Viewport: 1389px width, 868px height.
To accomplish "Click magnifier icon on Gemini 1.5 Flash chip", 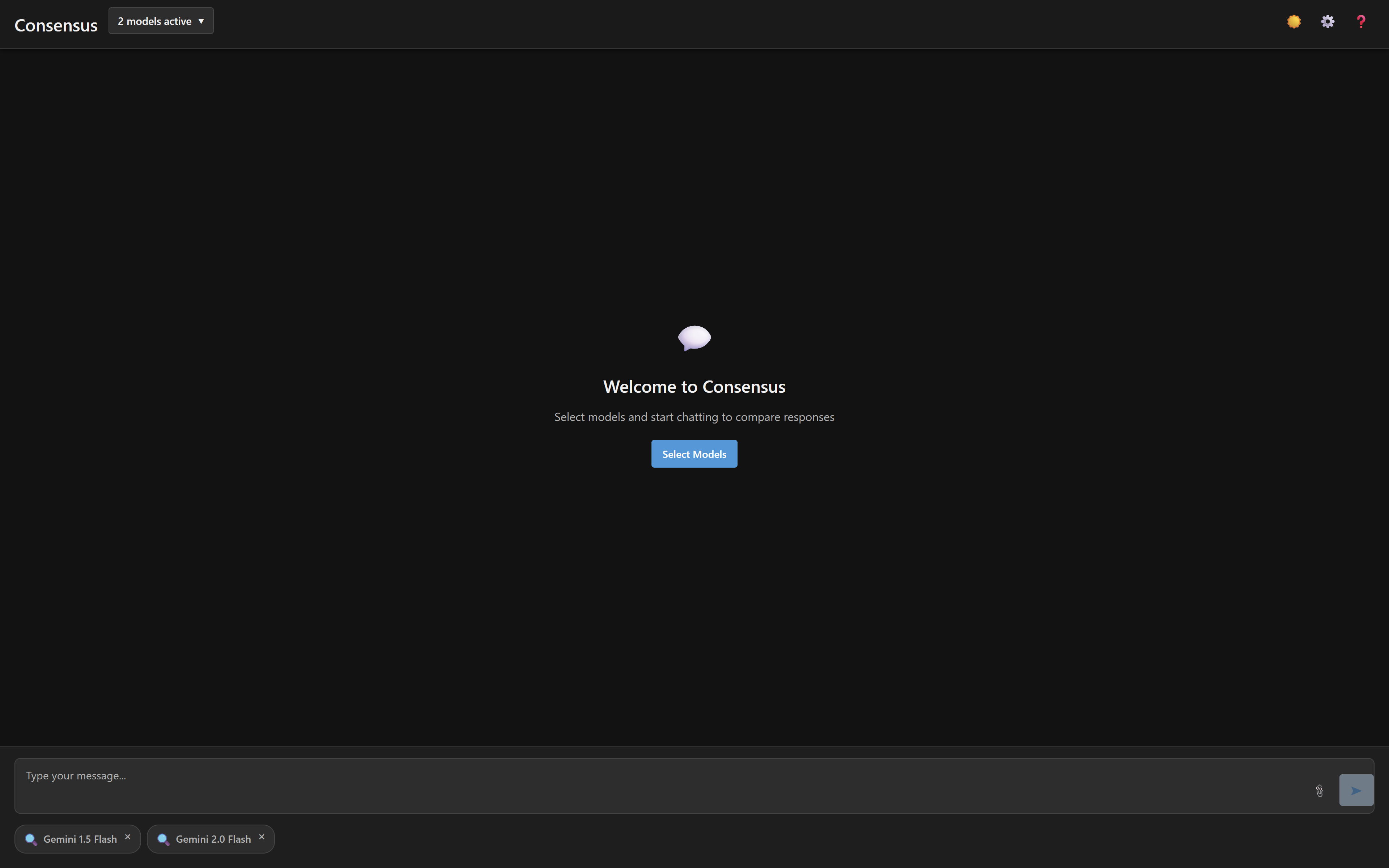I will (31, 839).
